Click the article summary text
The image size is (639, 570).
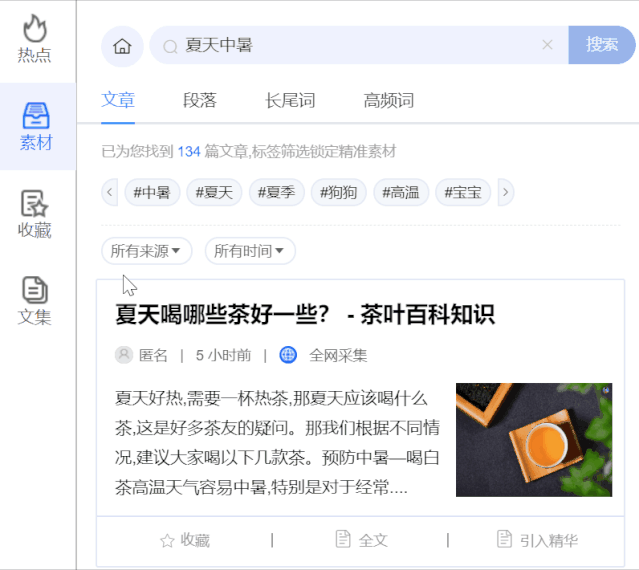(x=277, y=442)
